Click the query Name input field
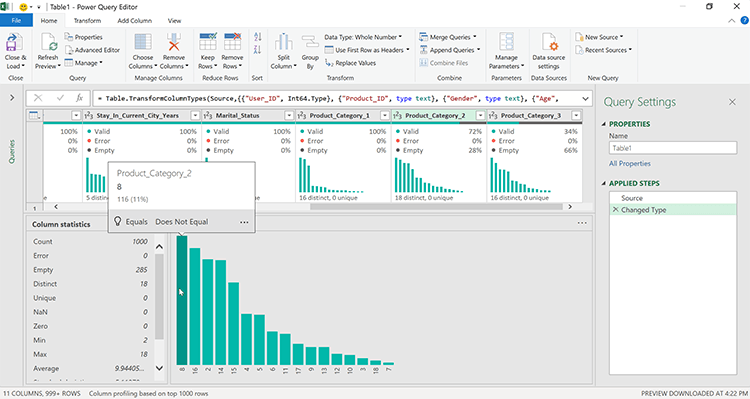Image resolution: width=750 pixels, height=399 pixels. [673, 148]
